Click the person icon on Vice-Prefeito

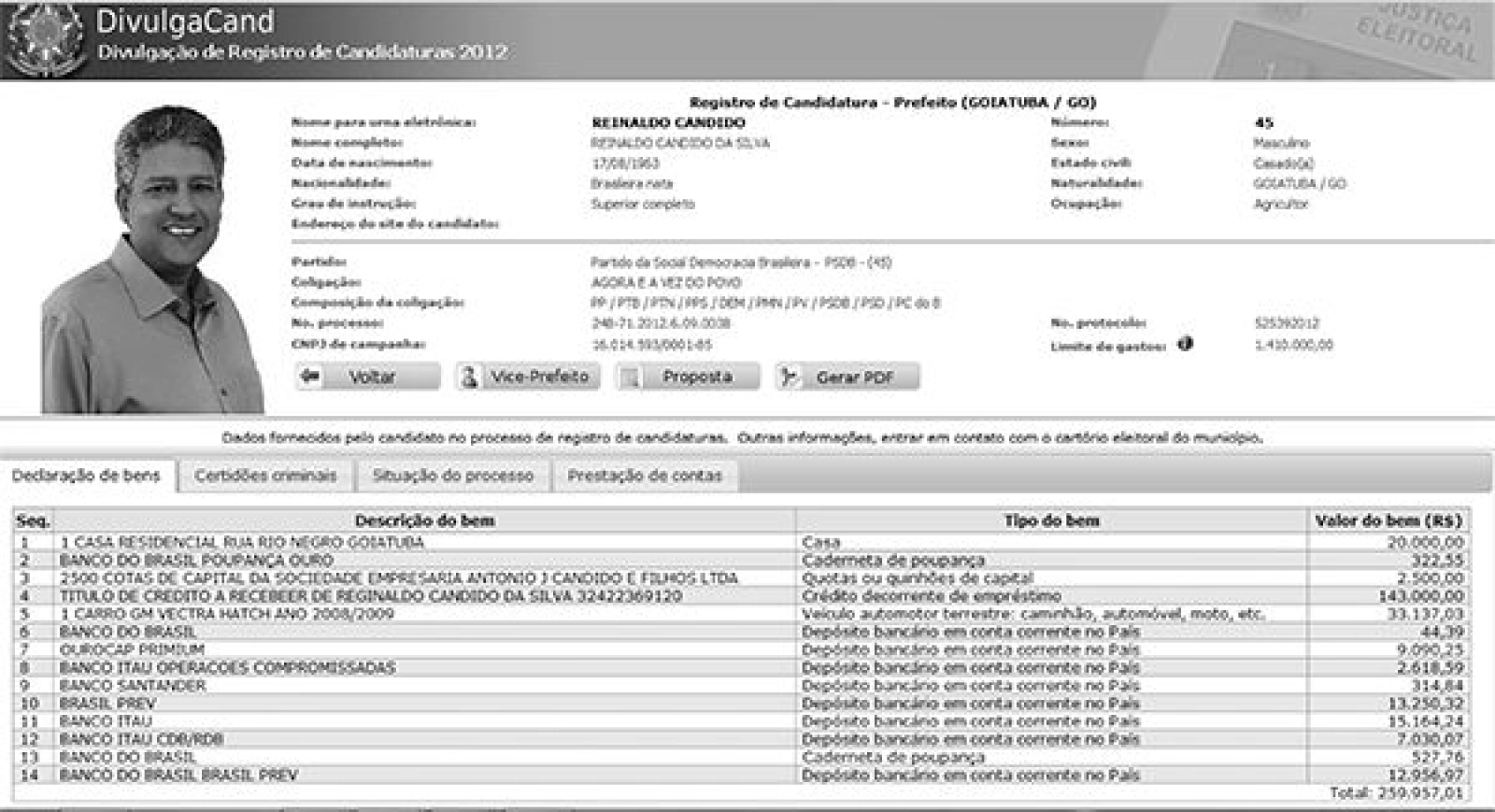pos(470,377)
